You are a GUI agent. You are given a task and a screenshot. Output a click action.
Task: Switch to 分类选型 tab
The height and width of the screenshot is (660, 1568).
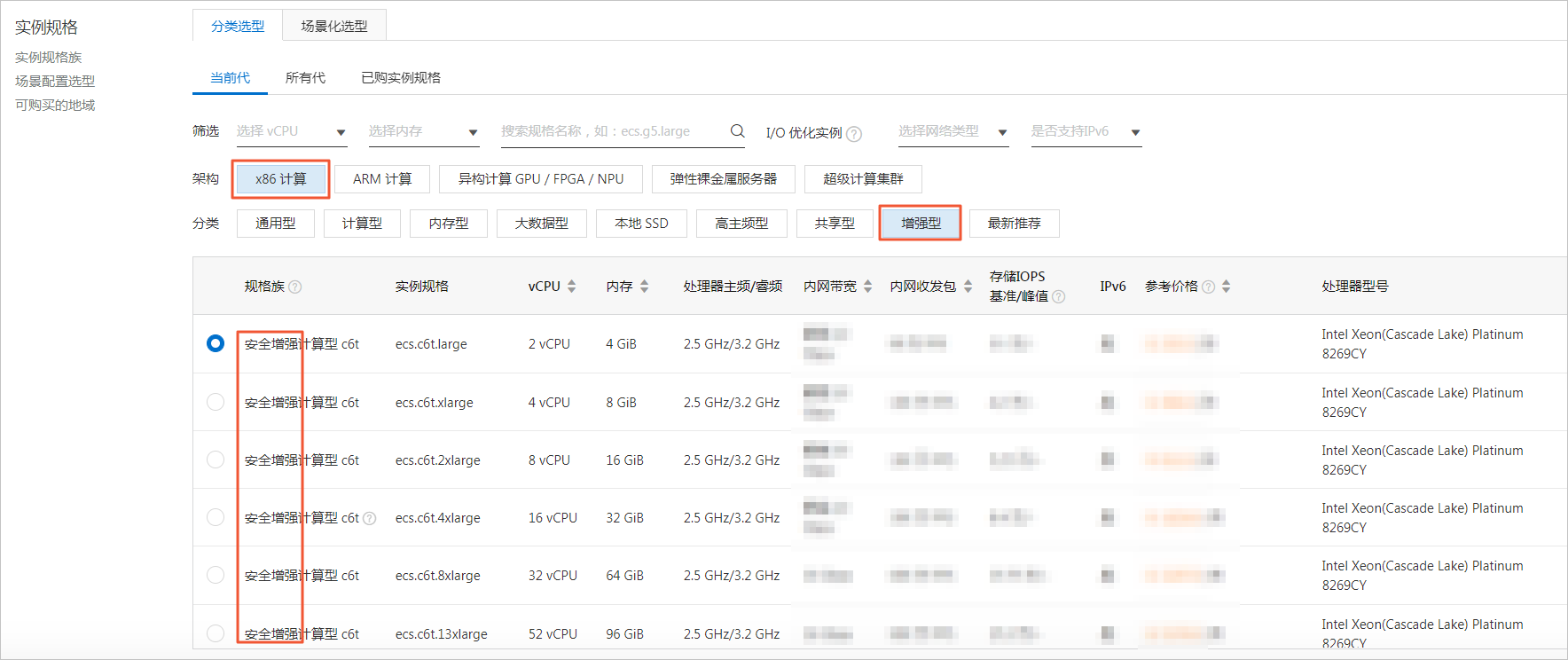pos(238,26)
